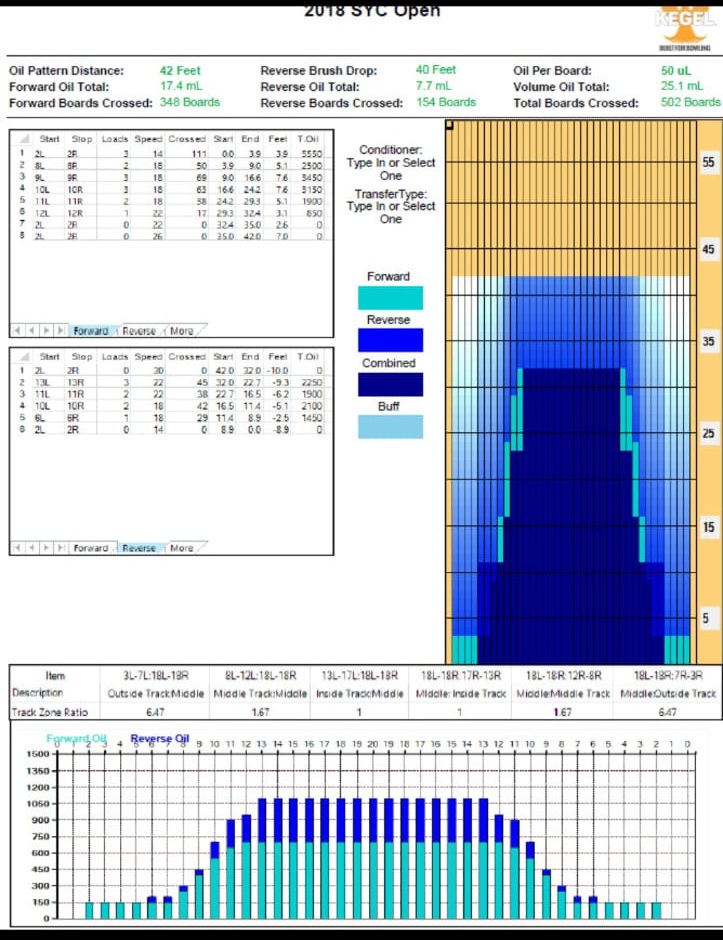Click the 15 foot marker beside the lane

point(708,527)
